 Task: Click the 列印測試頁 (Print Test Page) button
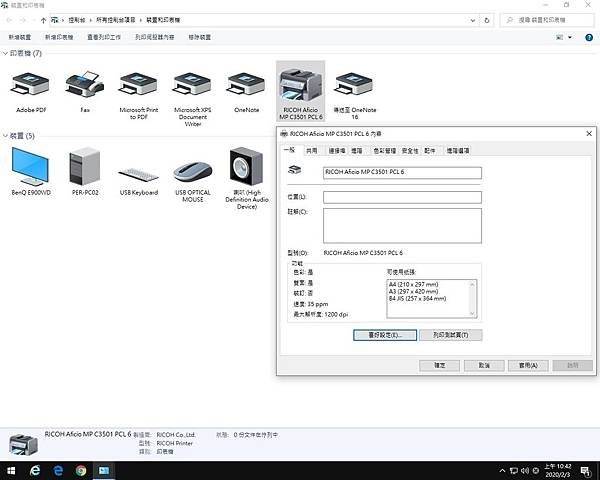coord(451,335)
